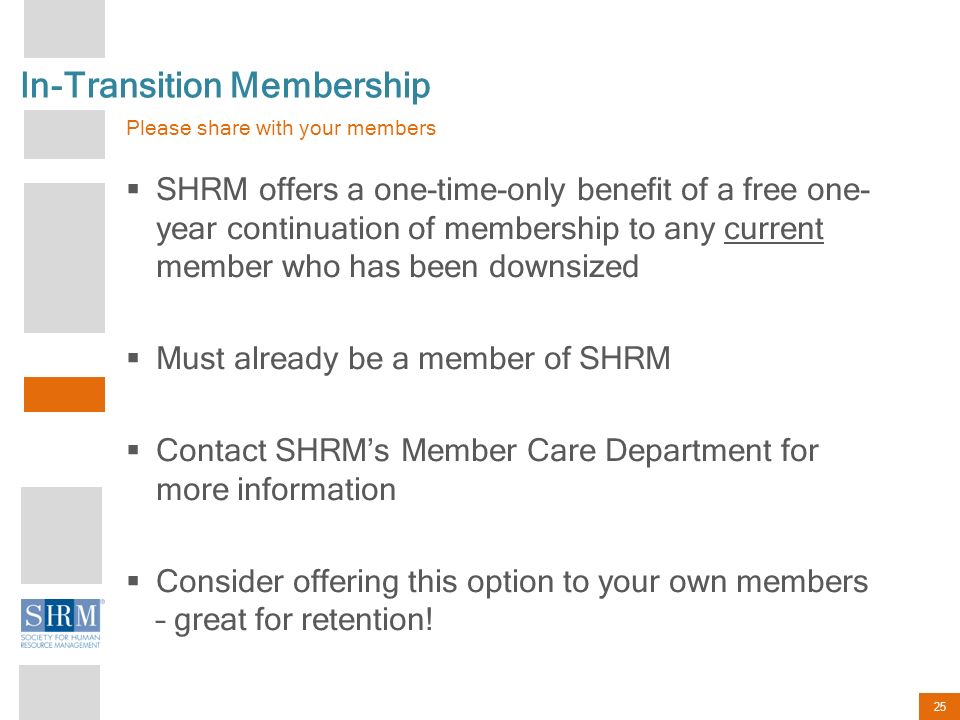Click the first bullet marker before SHRM offers
Image resolution: width=960 pixels, height=720 pixels.
pos(133,188)
